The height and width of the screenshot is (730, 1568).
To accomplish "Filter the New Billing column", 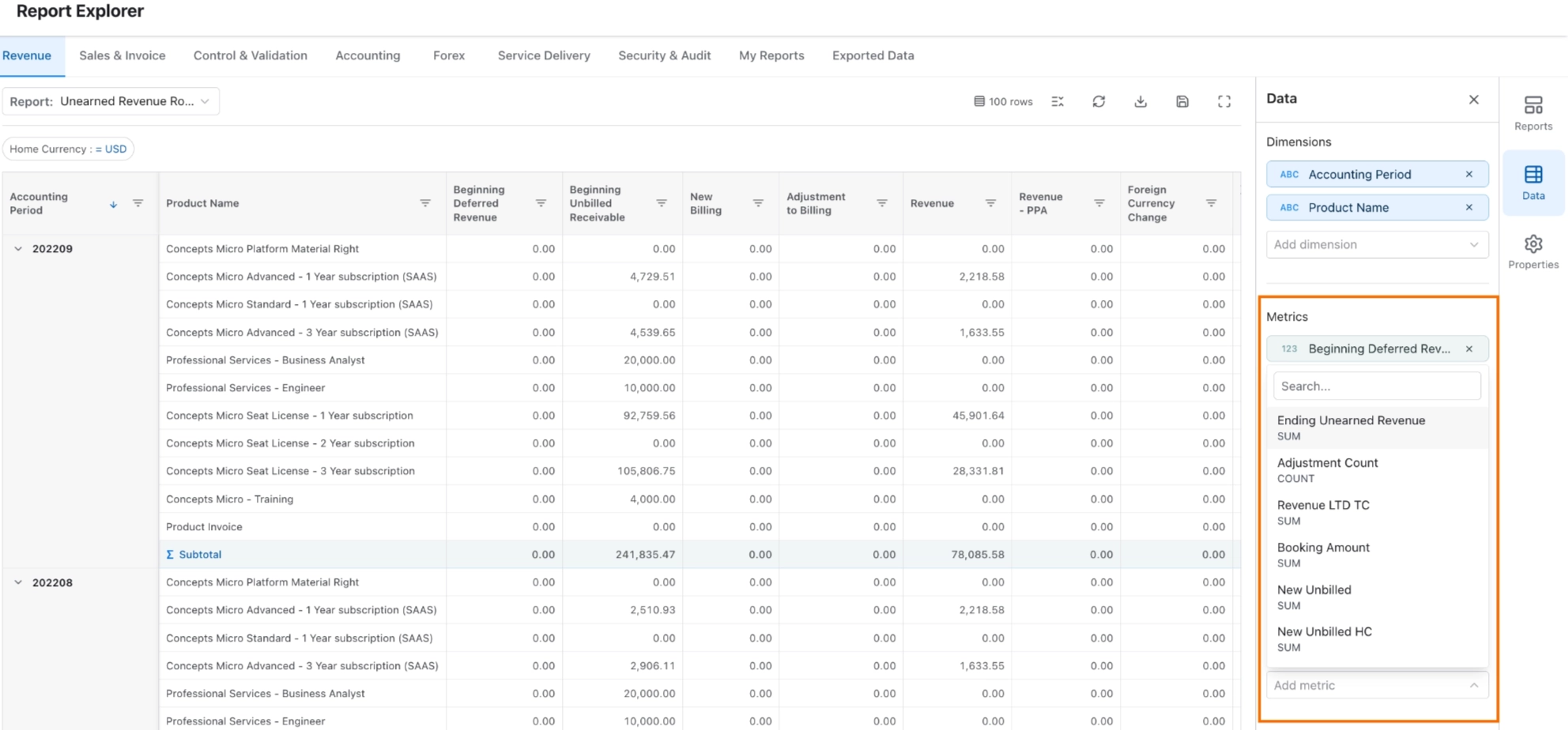I will tap(758, 203).
